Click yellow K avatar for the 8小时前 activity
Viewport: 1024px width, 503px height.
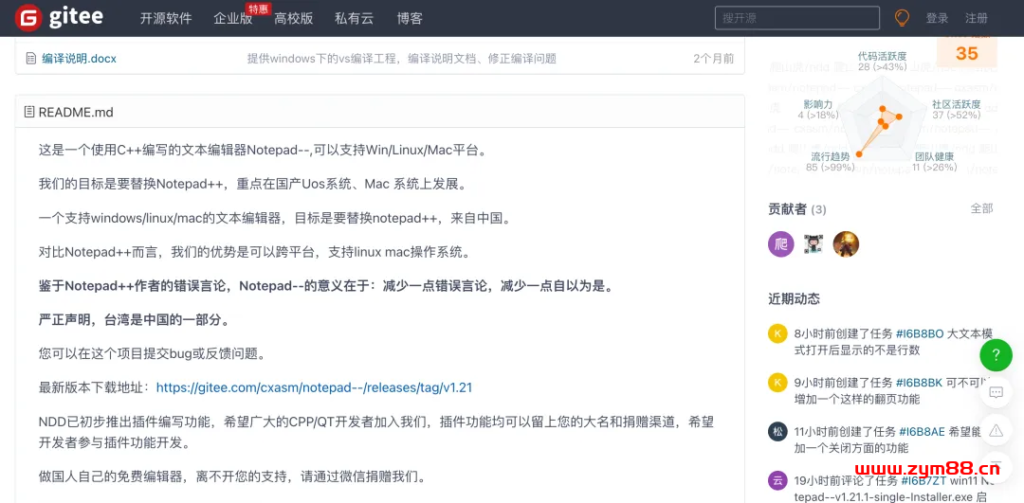pos(777,333)
